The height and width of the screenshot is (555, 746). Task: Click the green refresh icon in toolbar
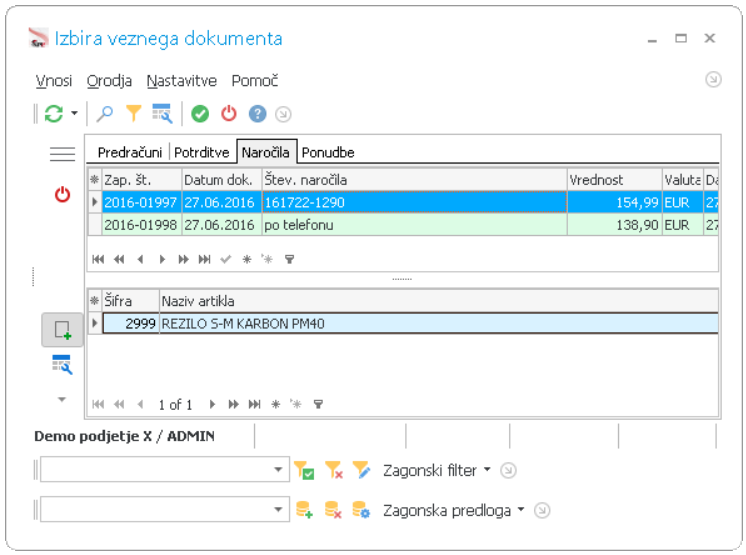click(54, 114)
